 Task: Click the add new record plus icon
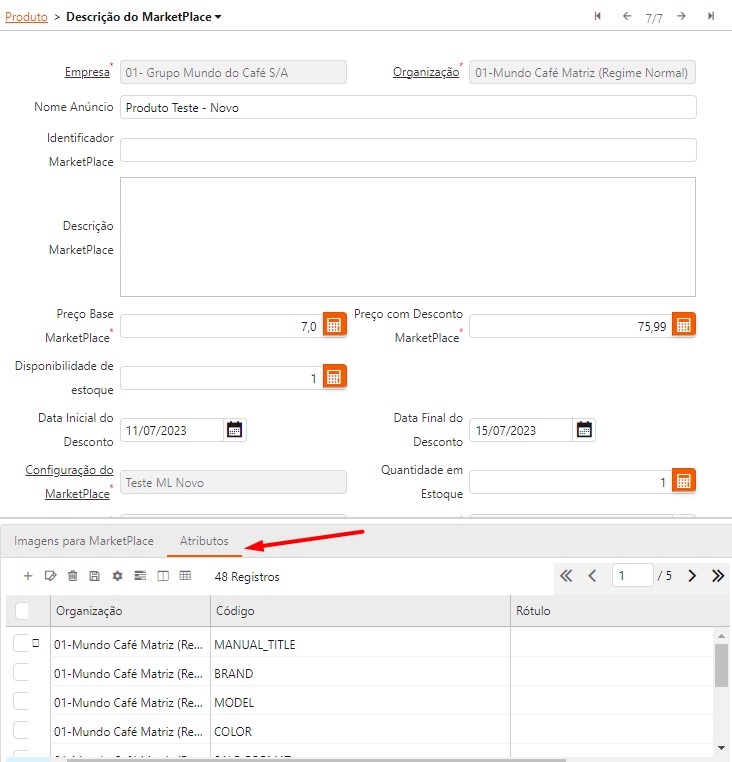tap(28, 576)
